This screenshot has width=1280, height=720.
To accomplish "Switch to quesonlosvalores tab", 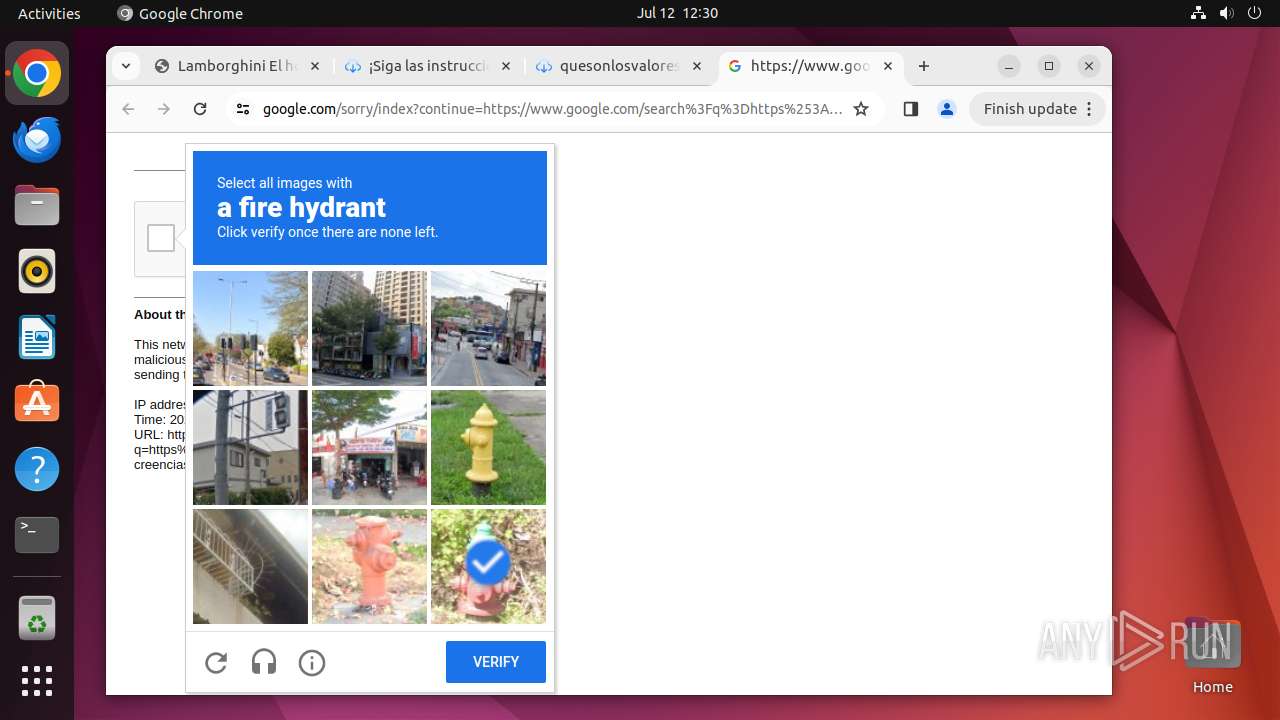I will (x=618, y=66).
